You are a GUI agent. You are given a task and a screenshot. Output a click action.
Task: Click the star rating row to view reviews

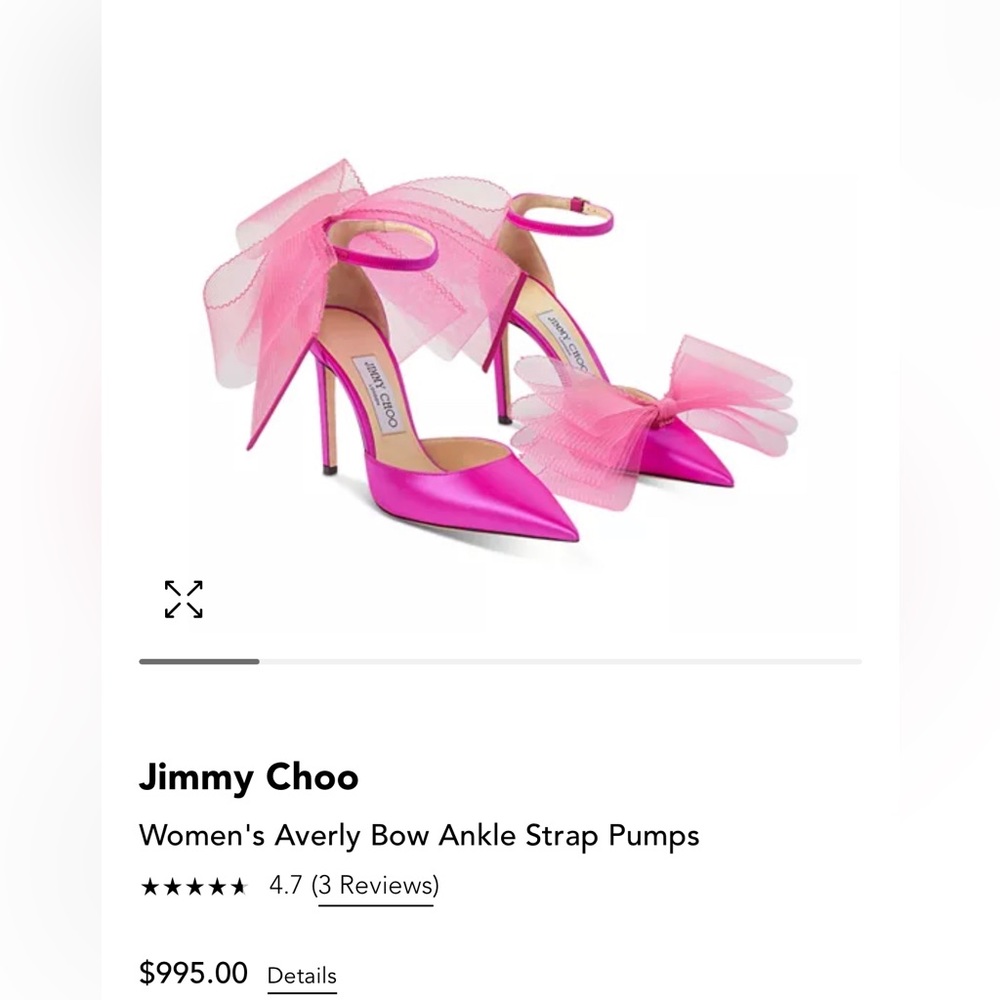coord(196,885)
